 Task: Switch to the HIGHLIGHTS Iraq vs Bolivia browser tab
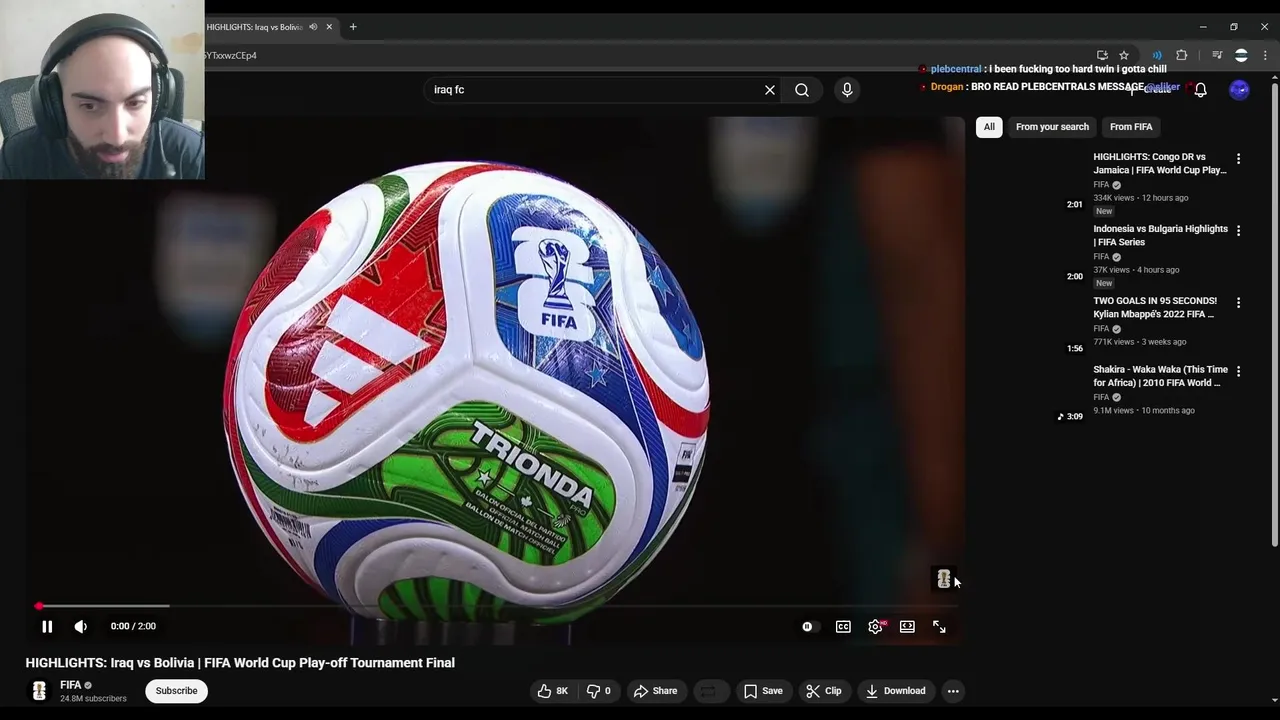(255, 27)
